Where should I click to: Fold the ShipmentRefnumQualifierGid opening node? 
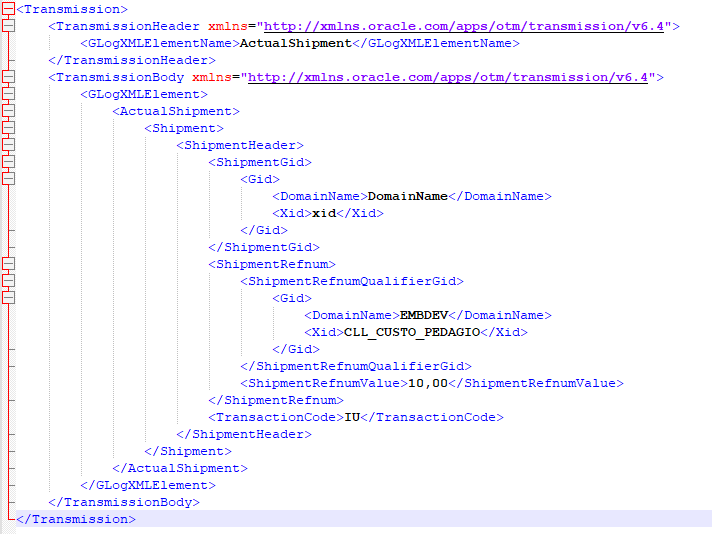tap(9, 281)
